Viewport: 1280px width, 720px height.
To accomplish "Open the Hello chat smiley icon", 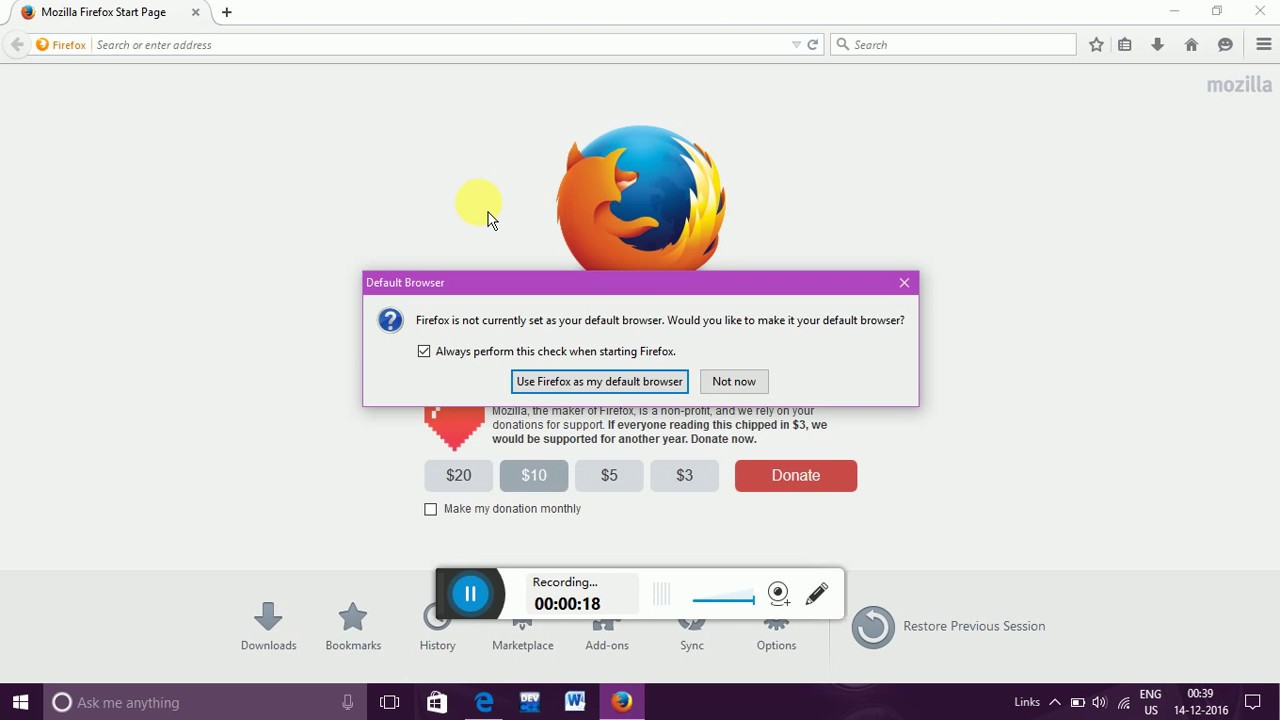I will pos(1225,44).
